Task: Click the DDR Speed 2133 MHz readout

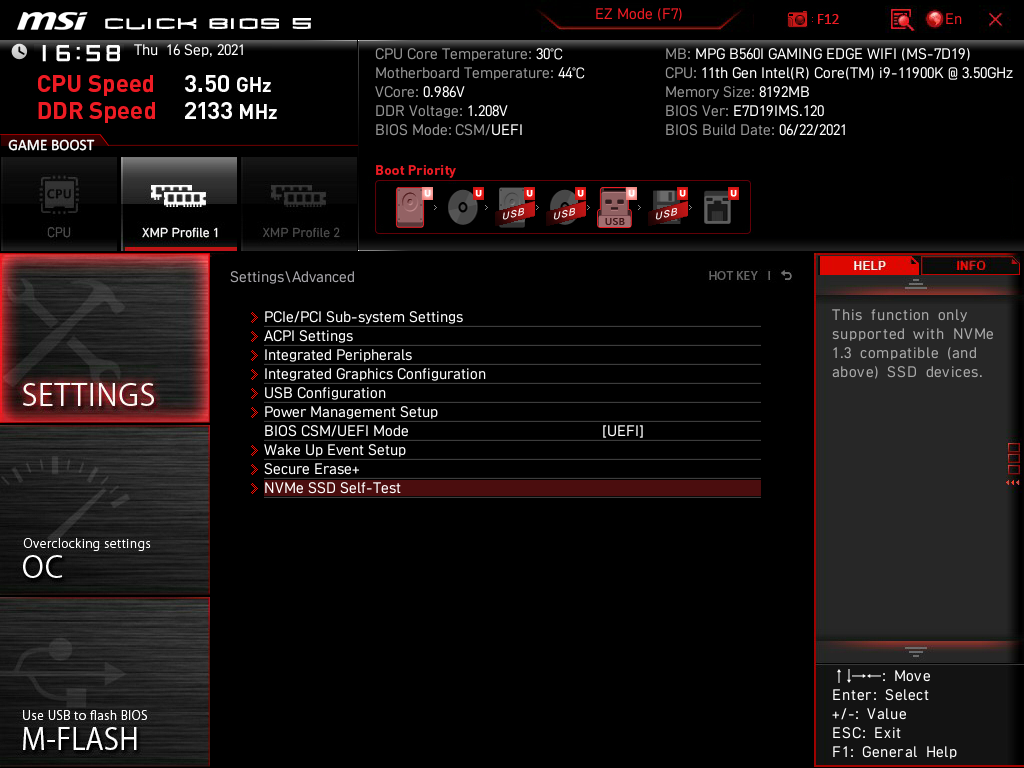Action: pyautogui.click(x=157, y=111)
